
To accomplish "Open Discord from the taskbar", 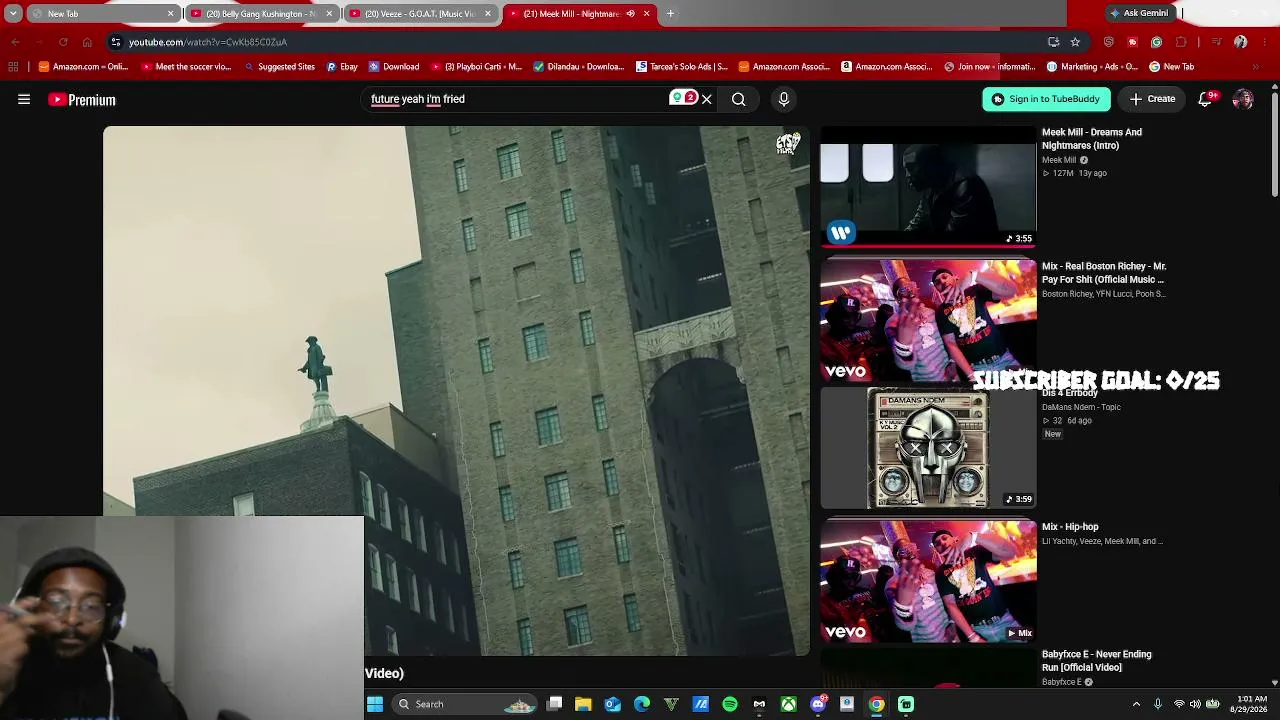I will 818,704.
